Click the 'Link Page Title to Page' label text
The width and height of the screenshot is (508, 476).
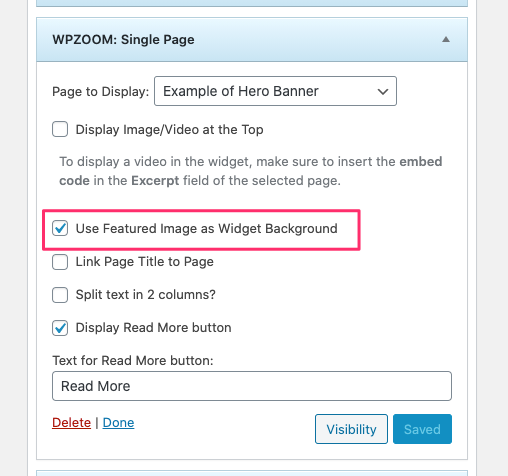pos(145,262)
